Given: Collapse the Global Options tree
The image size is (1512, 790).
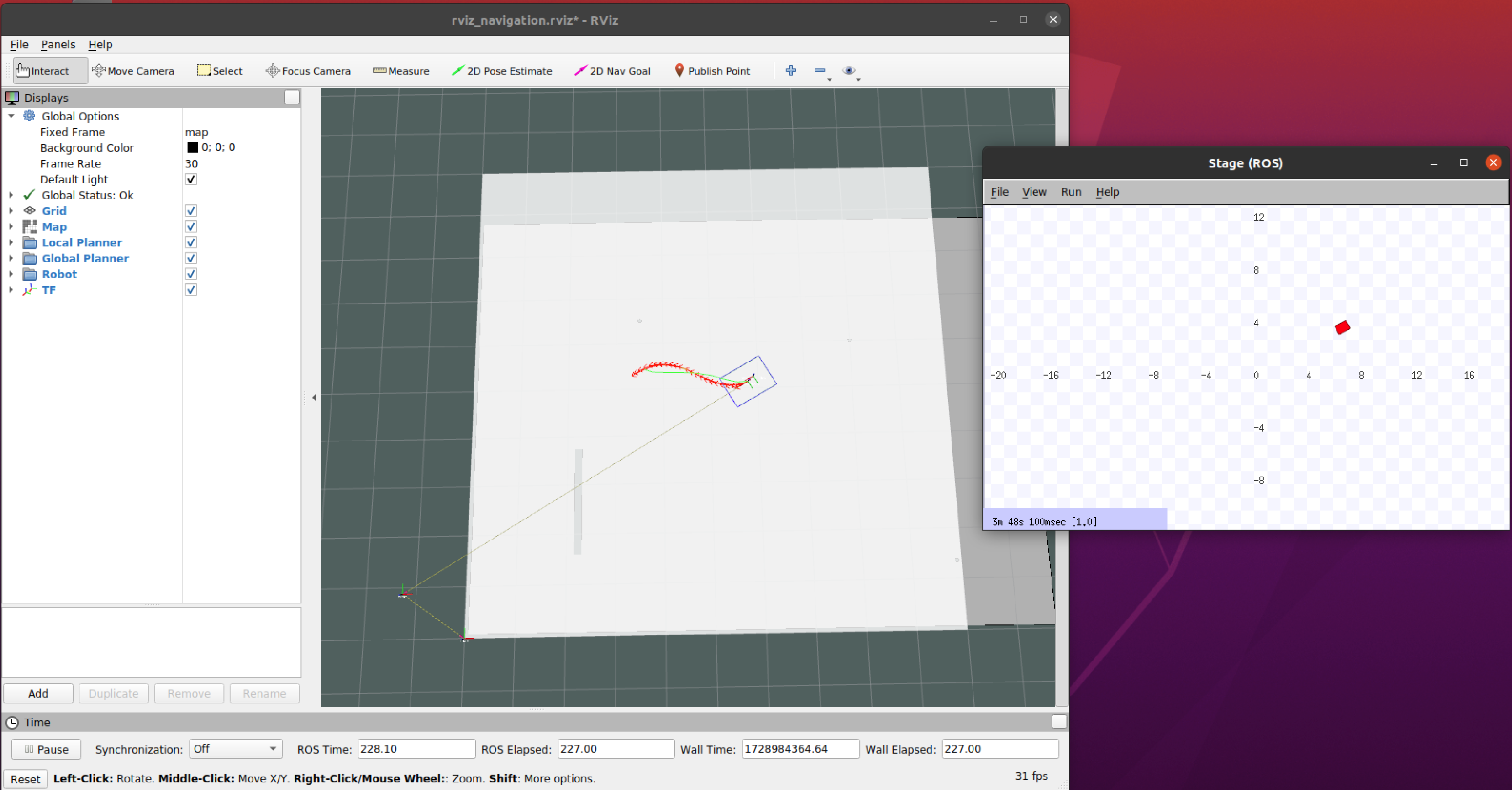Looking at the screenshot, I should click(x=11, y=116).
